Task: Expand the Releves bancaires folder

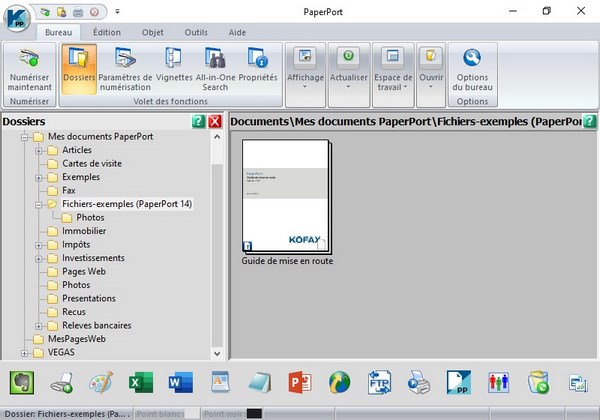Action: click(39, 326)
